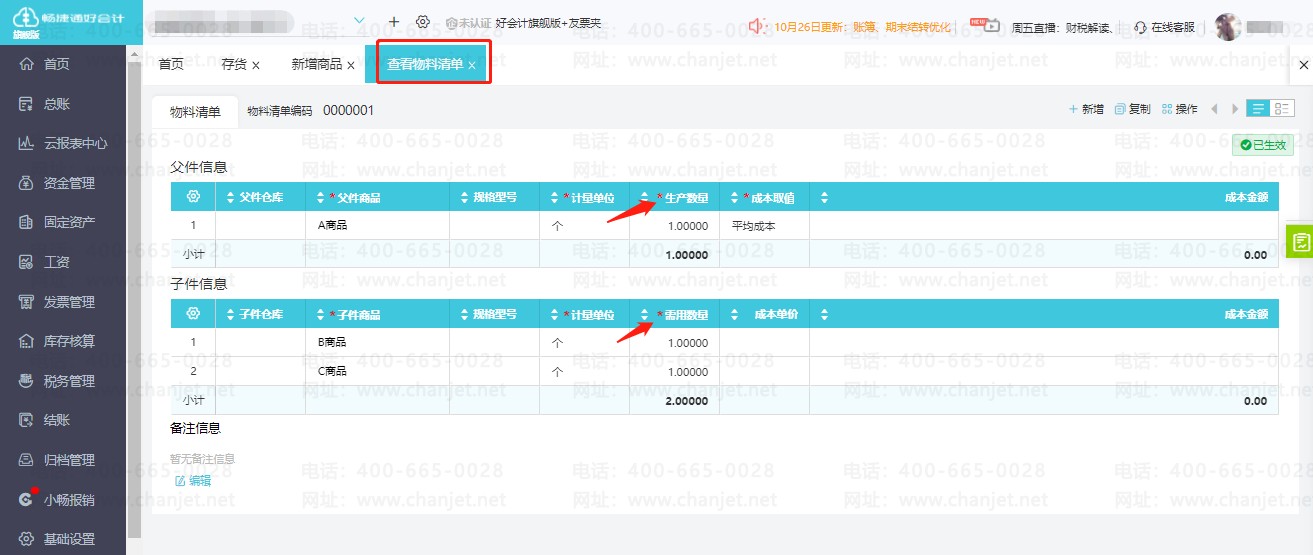Switch to detail card view toggle

1279,109
